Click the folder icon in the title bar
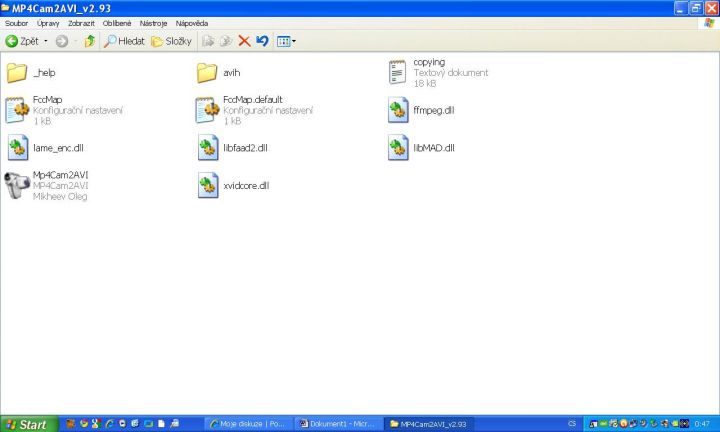 pos(6,8)
